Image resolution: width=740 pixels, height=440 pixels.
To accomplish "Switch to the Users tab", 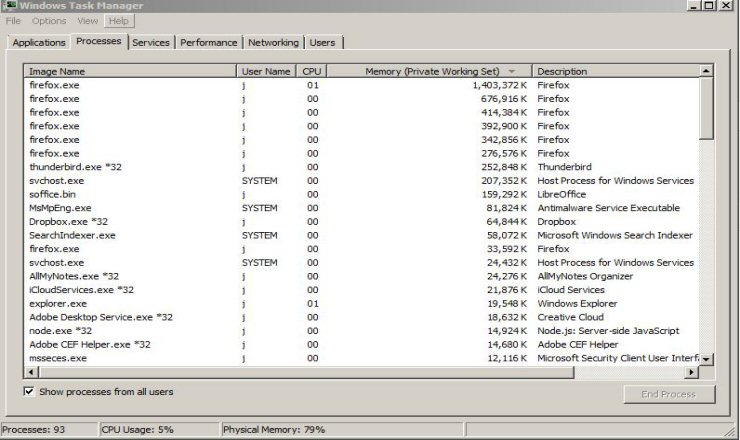I will pos(322,42).
